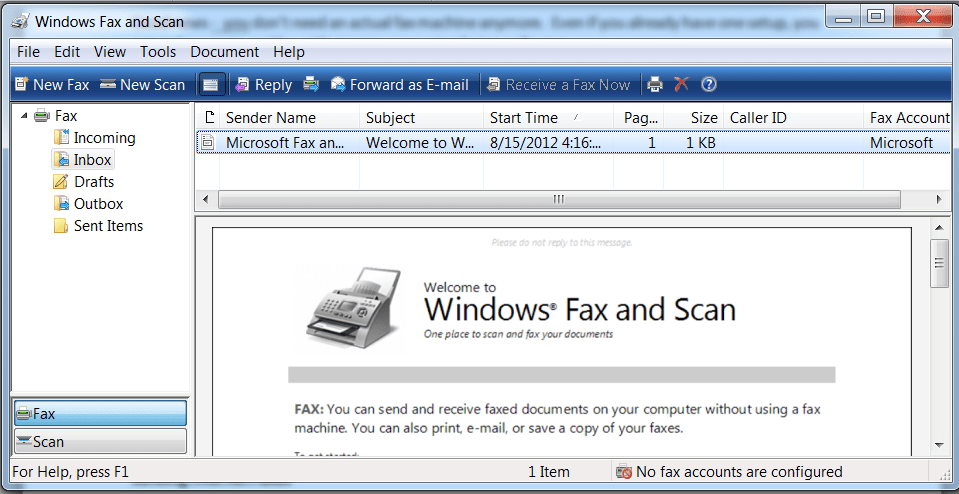Open Help via question mark icon
Image resolution: width=959 pixels, height=494 pixels.
[708, 84]
